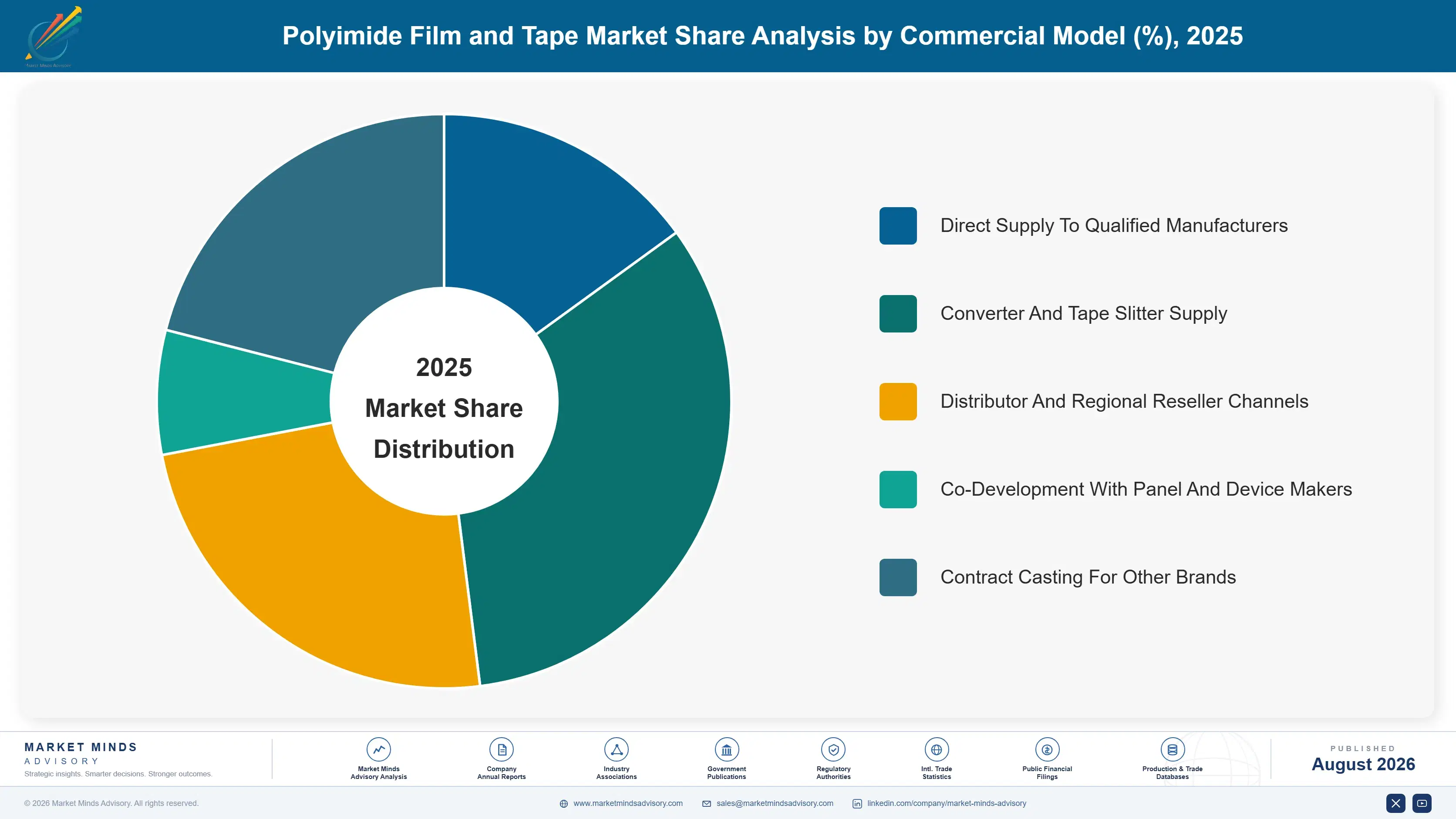The image size is (1456, 819).
Task: Click the 'Intl. Trade Statistics' source label
Action: pyautogui.click(x=937, y=773)
